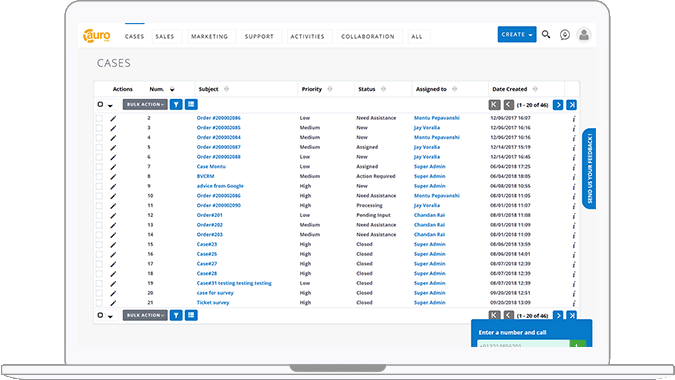The image size is (675, 380).
Task: Open the user profile avatar
Action: click(x=584, y=35)
